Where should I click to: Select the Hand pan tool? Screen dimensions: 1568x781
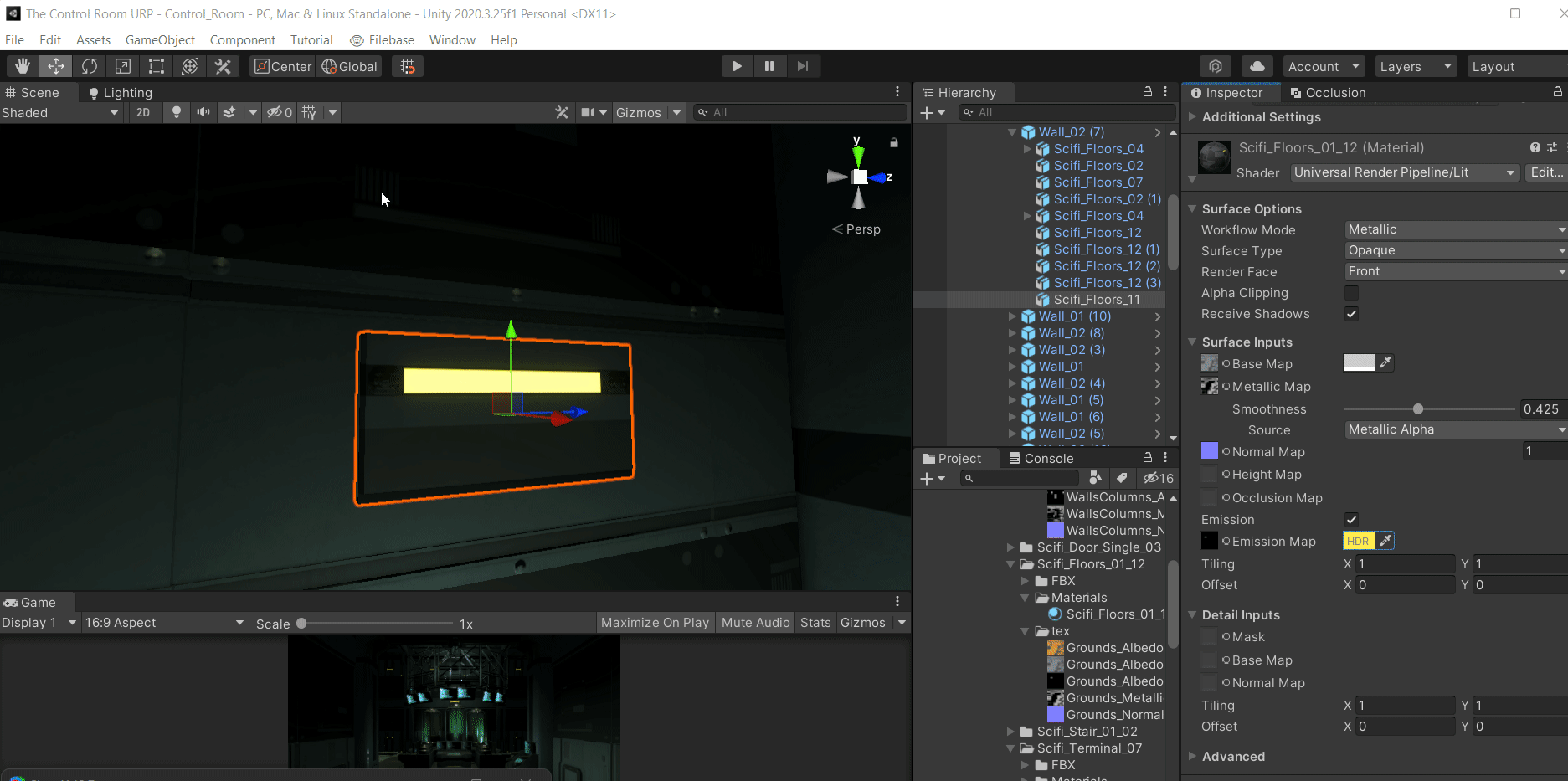coord(23,66)
